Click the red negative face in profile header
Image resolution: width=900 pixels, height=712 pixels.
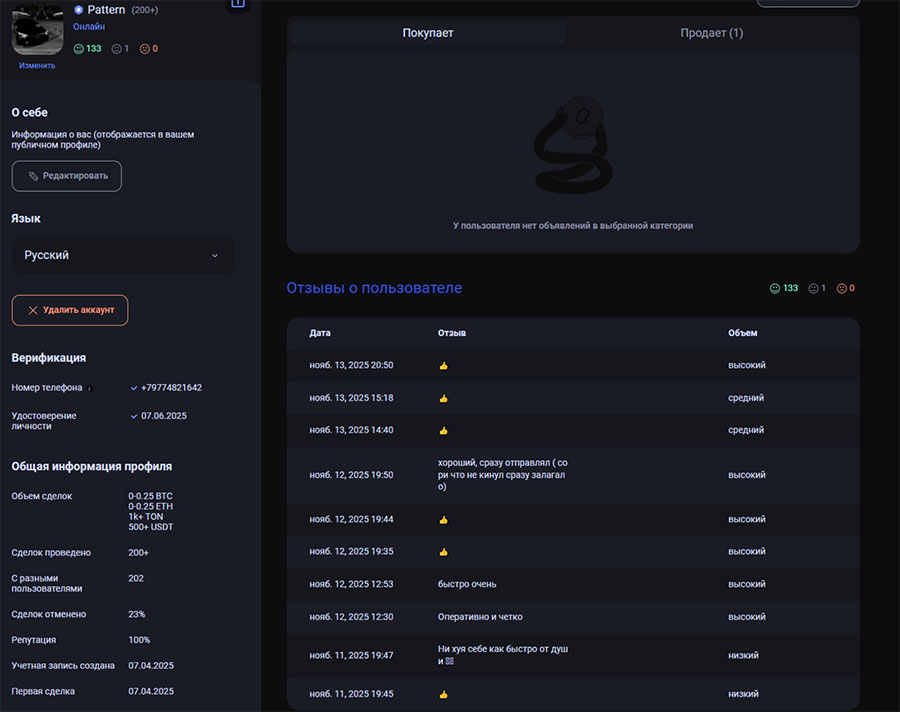[144, 48]
